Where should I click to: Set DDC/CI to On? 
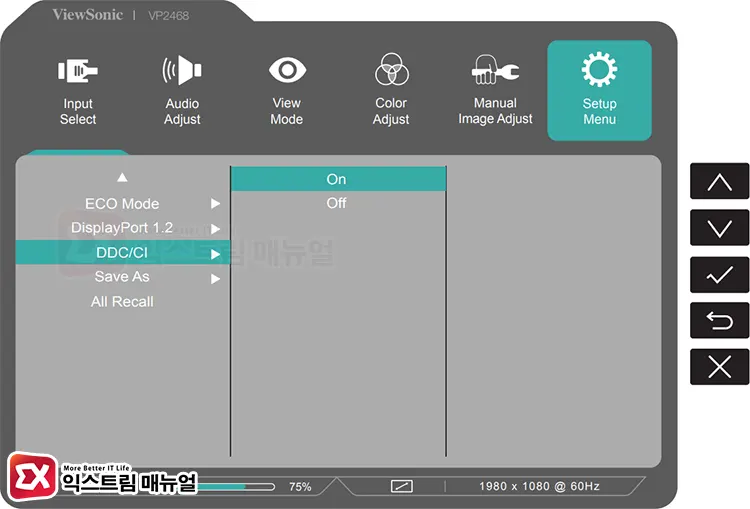(337, 179)
